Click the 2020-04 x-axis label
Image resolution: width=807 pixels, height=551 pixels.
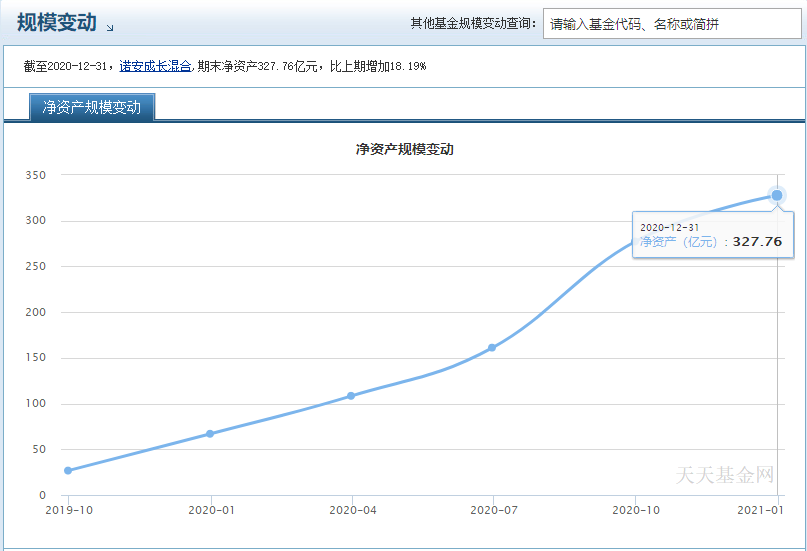point(353,510)
